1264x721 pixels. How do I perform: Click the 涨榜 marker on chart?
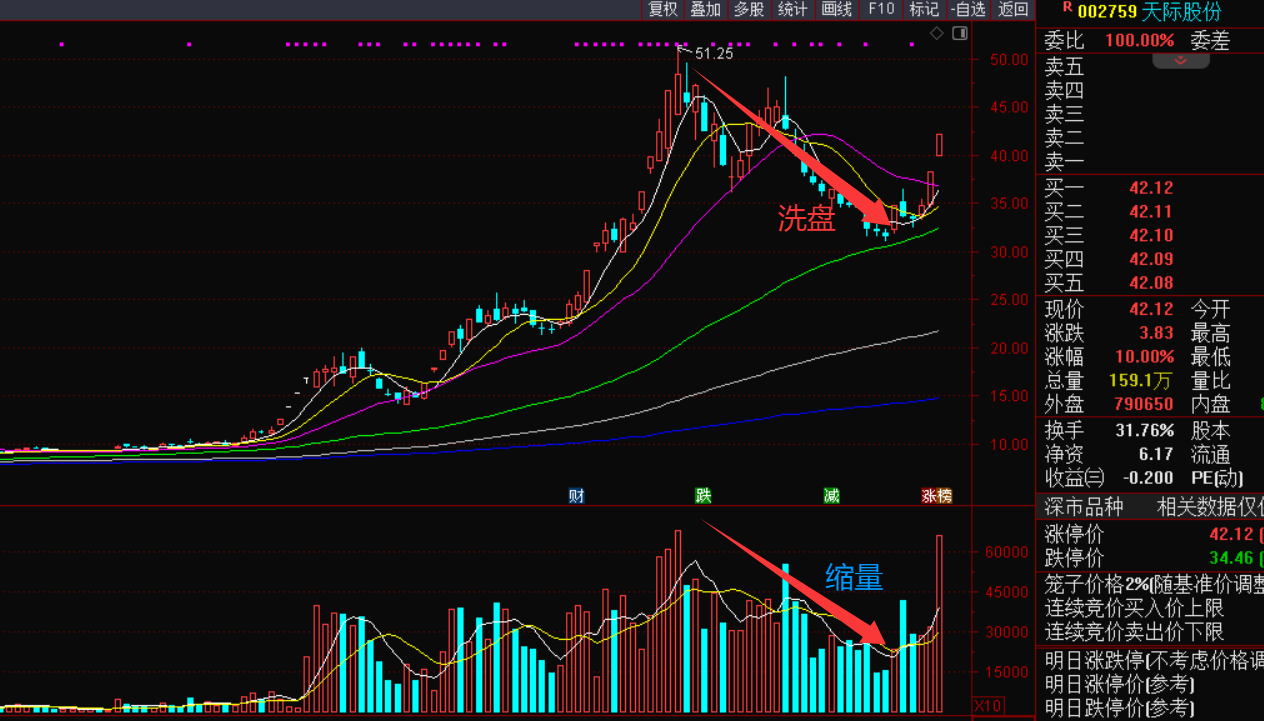pyautogui.click(x=937, y=495)
